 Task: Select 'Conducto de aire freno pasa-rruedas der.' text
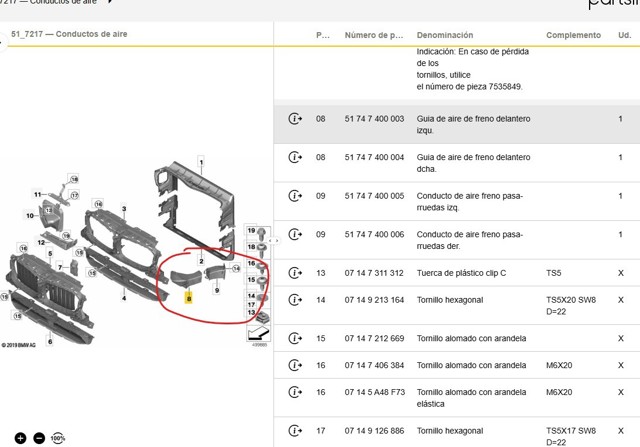(x=470, y=240)
